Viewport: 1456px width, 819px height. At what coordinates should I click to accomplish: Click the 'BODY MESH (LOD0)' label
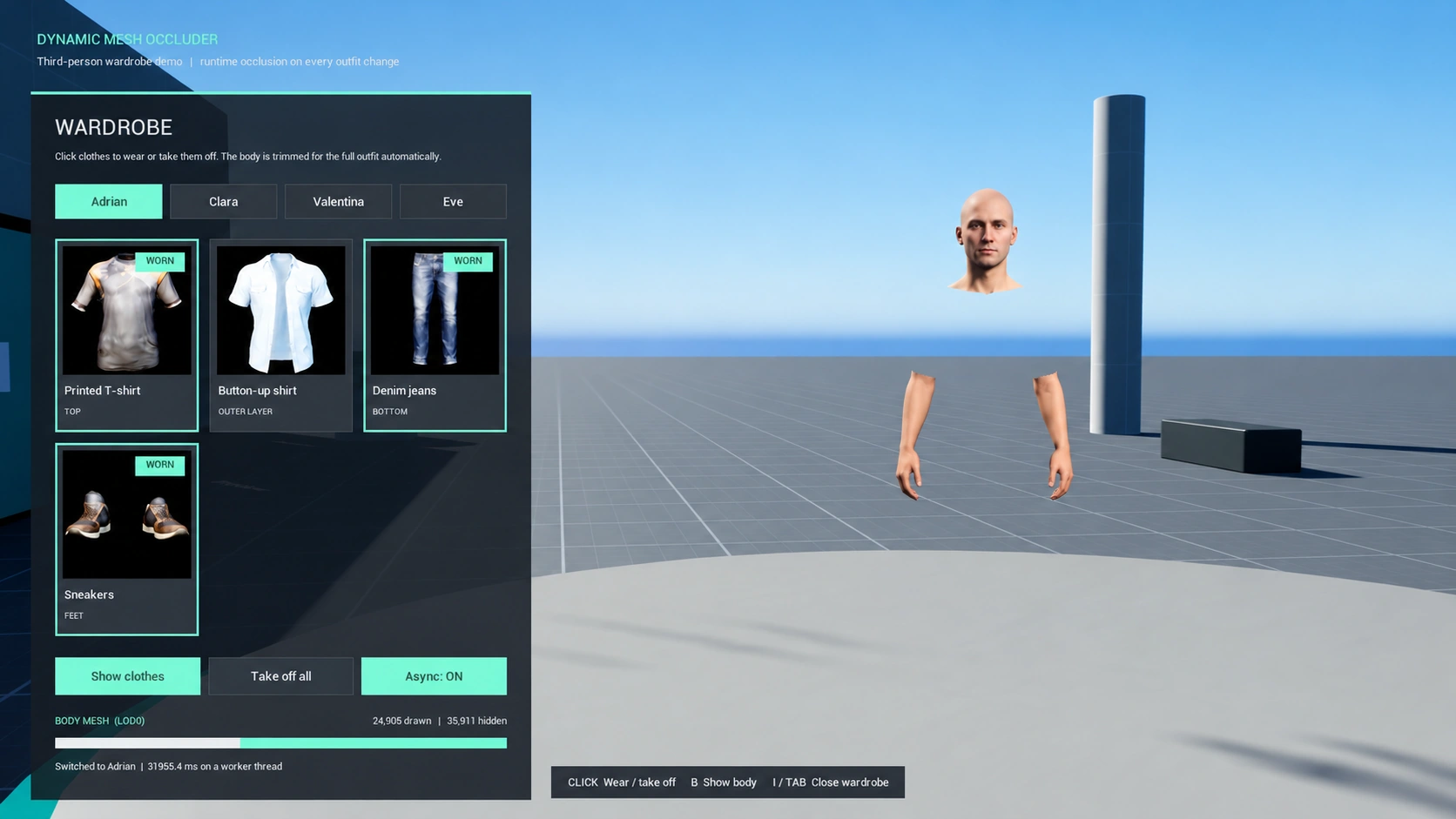pyautogui.click(x=100, y=721)
